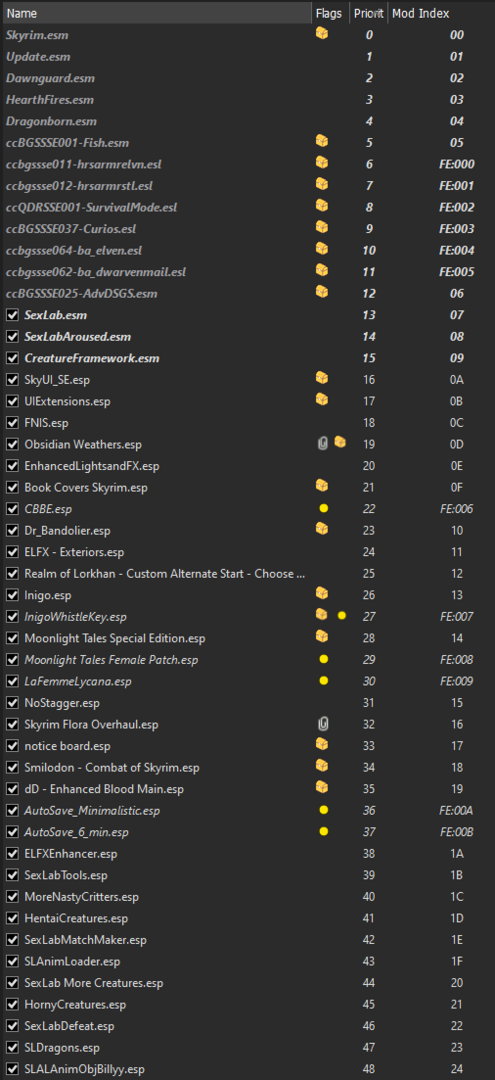Uncheck the ELFX - Exteriors.esp checkbox
This screenshot has width=495, height=1080.
tap(12, 552)
